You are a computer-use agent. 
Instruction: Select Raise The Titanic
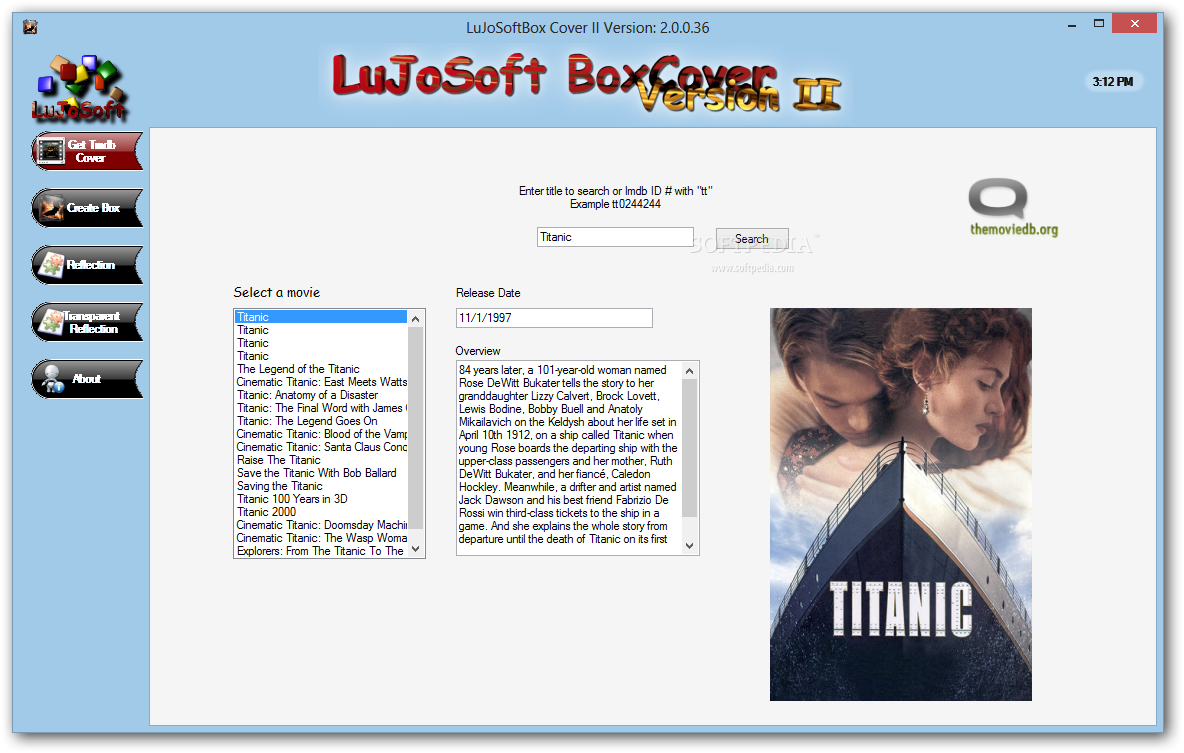tap(321, 460)
